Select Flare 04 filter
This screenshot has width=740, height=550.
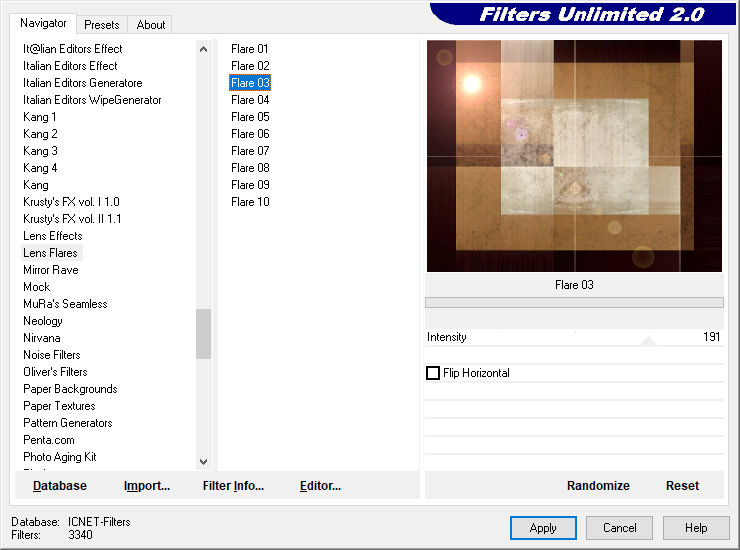pyautogui.click(x=250, y=100)
